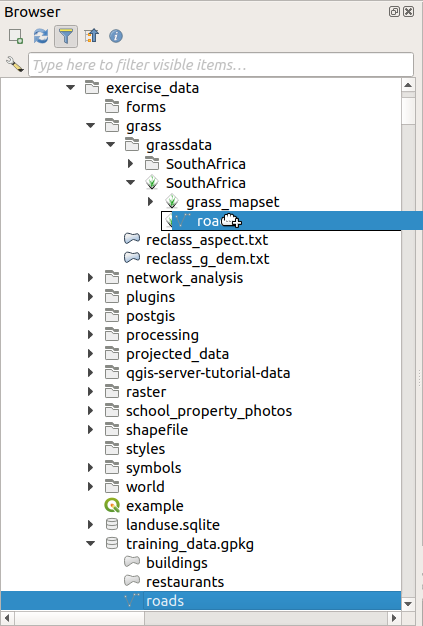
Task: Collapse the exercise_data folder
Action: click(71, 87)
